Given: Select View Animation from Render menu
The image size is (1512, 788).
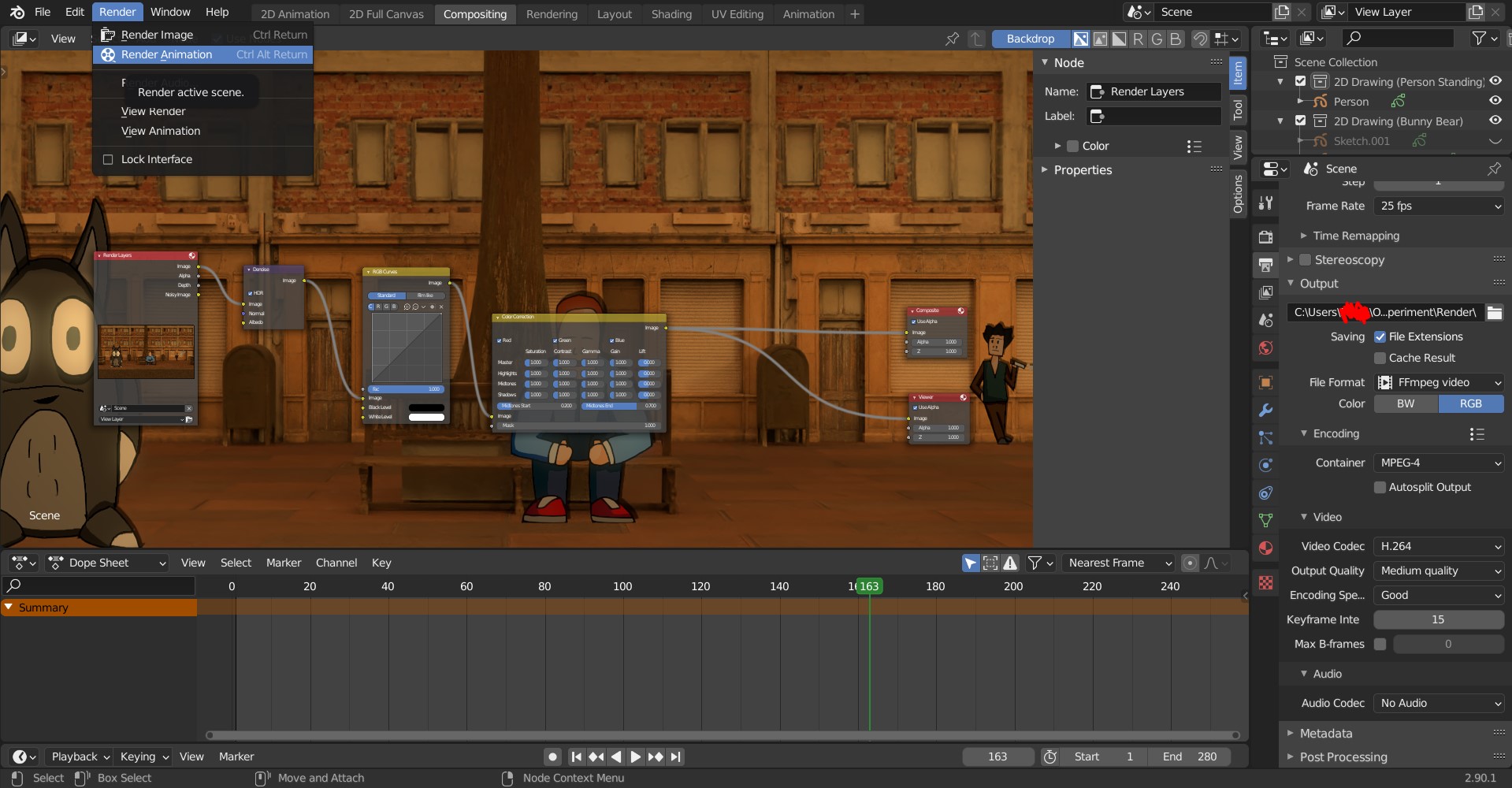Looking at the screenshot, I should coord(203,131).
